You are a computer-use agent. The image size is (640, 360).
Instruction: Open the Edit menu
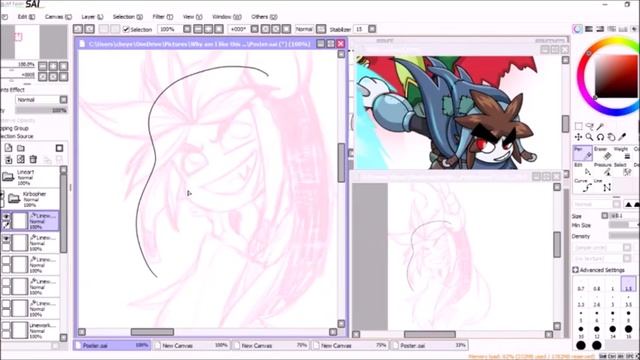tap(26, 17)
